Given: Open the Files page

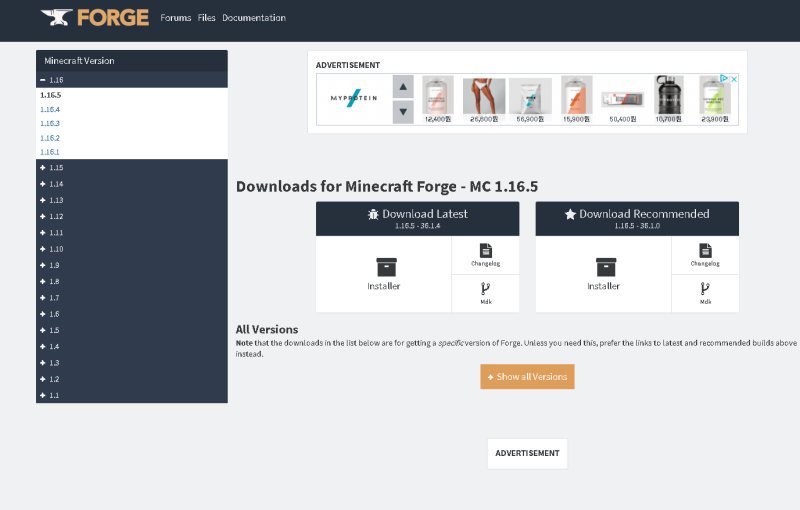Looking at the screenshot, I should click(207, 18).
